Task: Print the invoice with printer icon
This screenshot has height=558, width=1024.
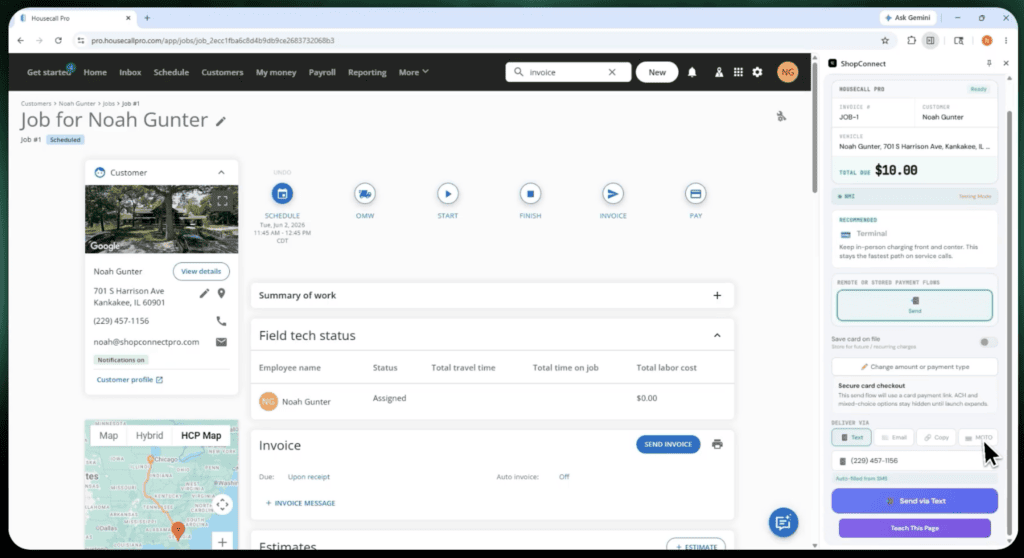Action: pos(717,444)
